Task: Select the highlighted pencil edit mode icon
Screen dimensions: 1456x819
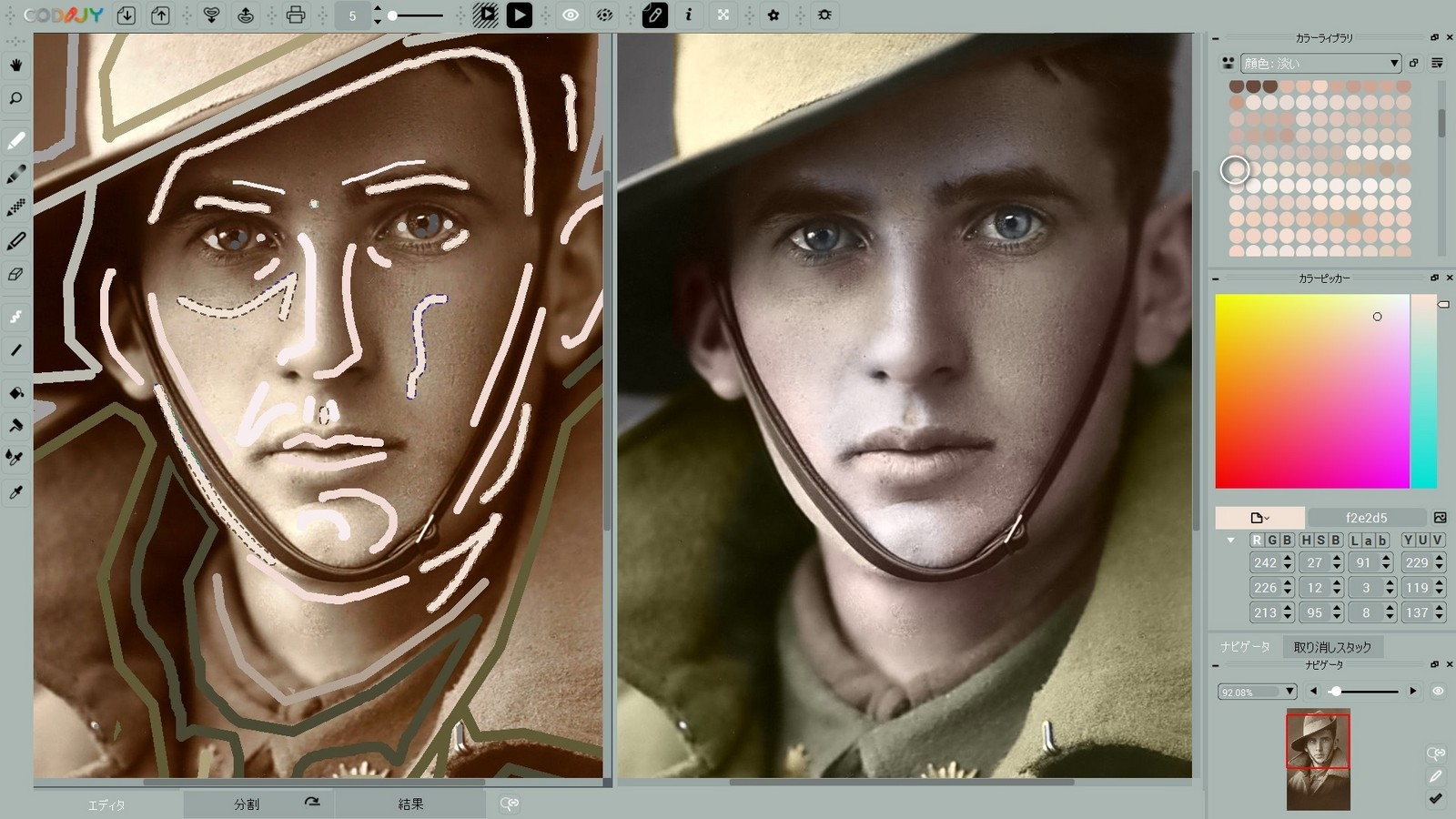Action: [655, 15]
